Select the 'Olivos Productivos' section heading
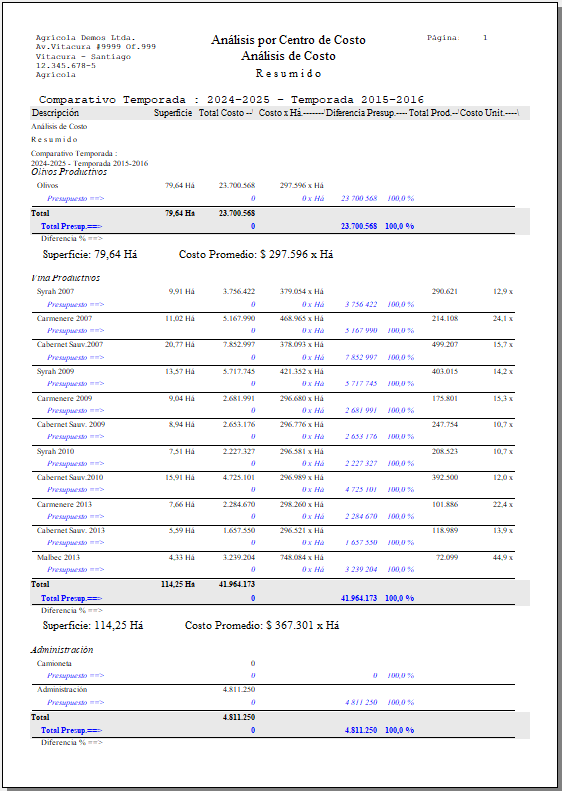Viewport: 562px width, 791px height. (x=69, y=172)
